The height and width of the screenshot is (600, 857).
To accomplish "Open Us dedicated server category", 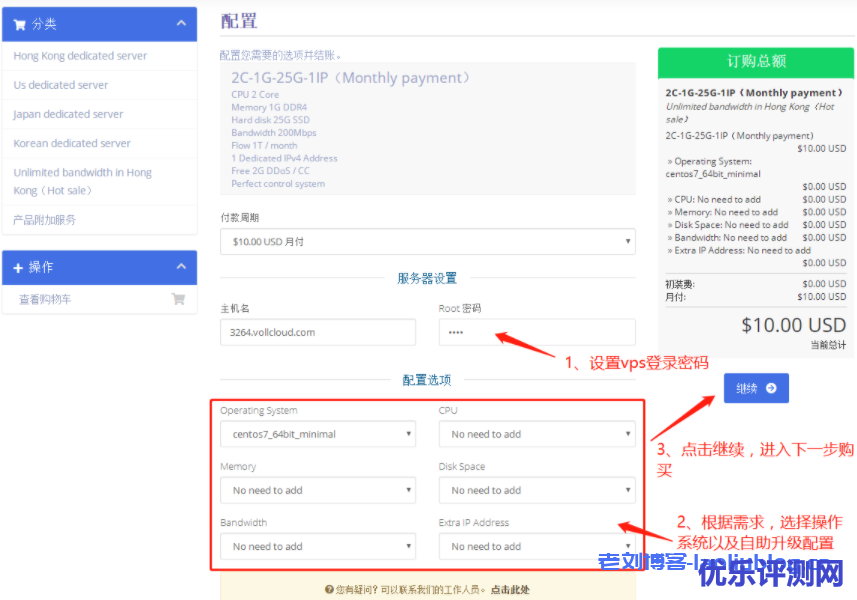I will pyautogui.click(x=61, y=85).
